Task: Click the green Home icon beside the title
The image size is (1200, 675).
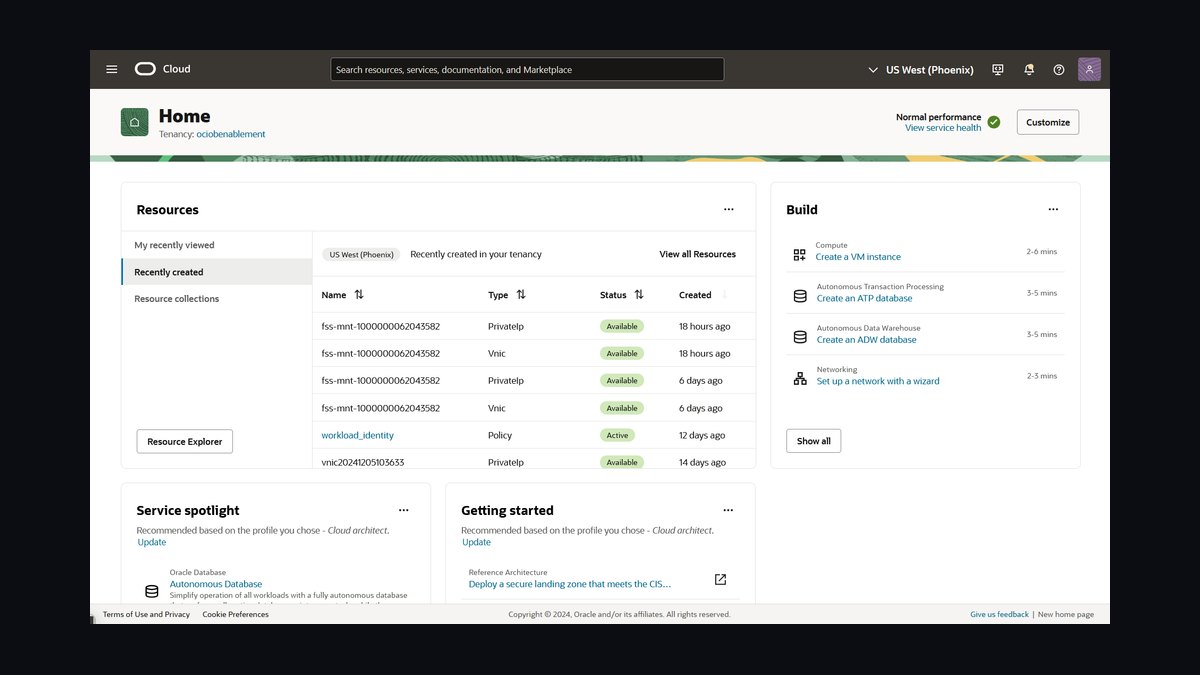Action: [x=134, y=122]
